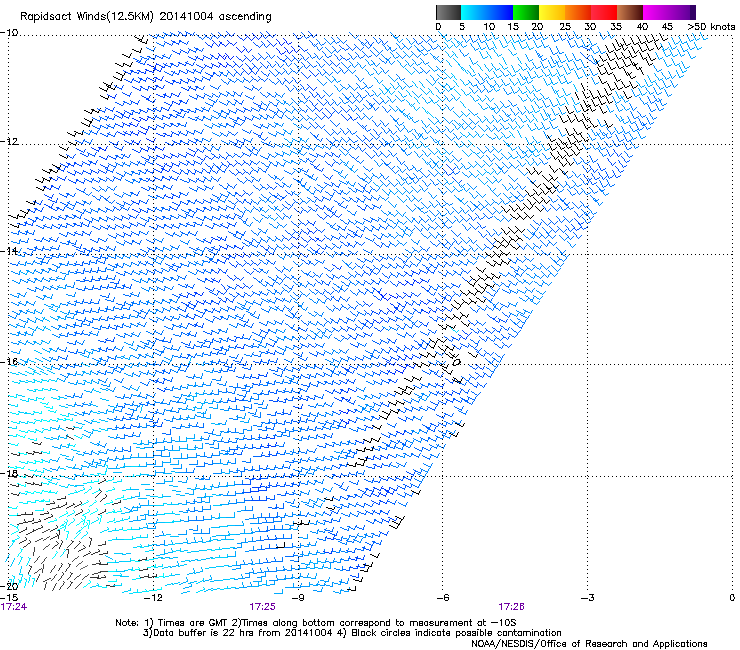Click the '>50 knots' legend label
Image resolution: width=740 pixels, height=650 pixels.
[x=711, y=26]
